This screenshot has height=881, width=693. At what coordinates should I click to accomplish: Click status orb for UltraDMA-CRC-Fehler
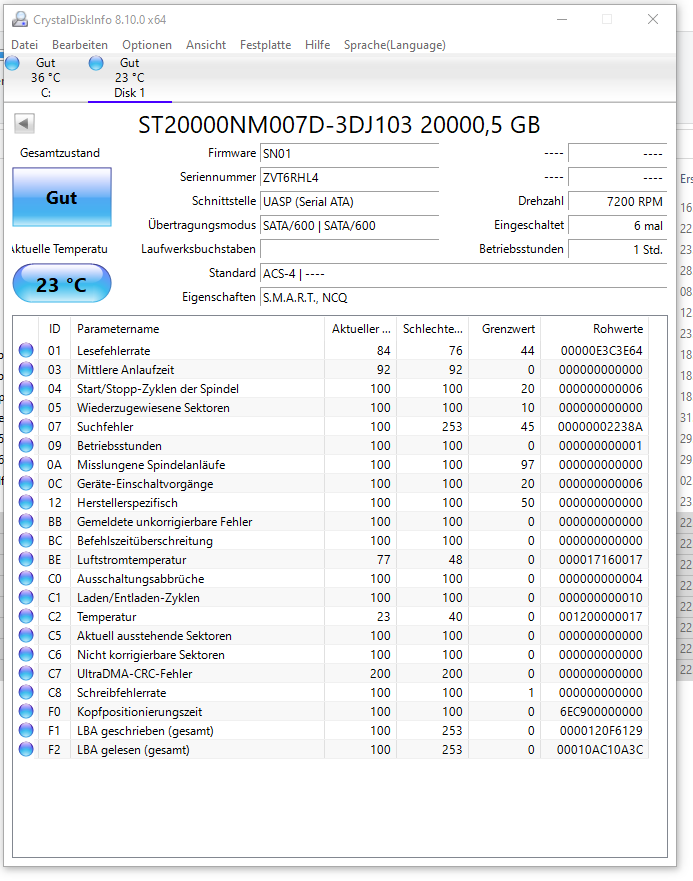[26, 673]
